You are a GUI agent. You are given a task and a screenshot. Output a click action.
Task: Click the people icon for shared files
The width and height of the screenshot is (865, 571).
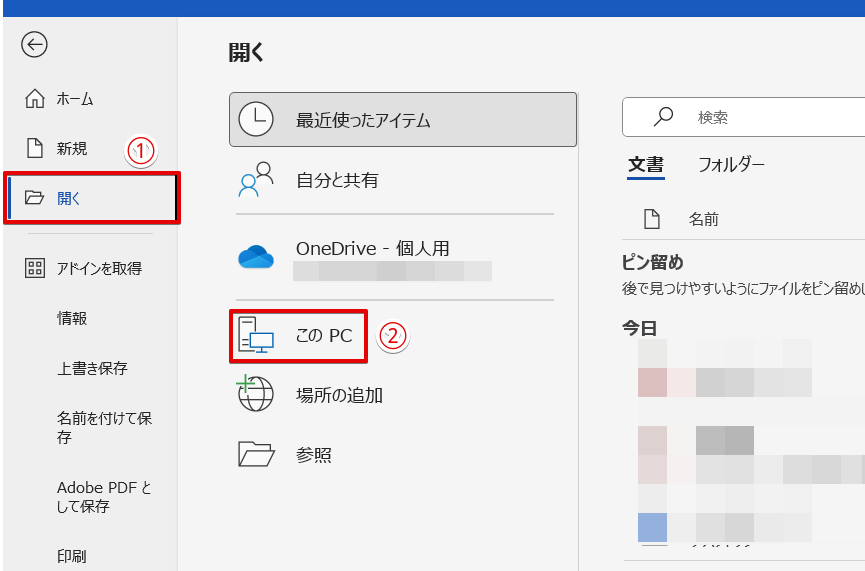coord(256,179)
